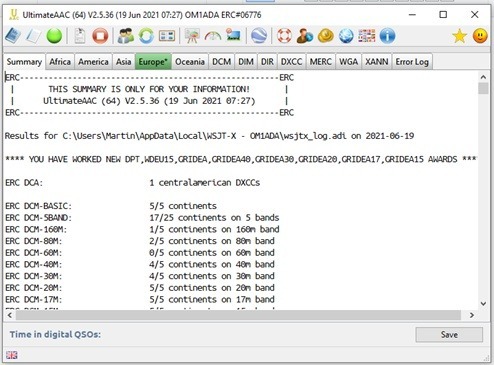Screen dimensions: 494x365
Task: Click the gold coins donate icon
Action: 326,36
